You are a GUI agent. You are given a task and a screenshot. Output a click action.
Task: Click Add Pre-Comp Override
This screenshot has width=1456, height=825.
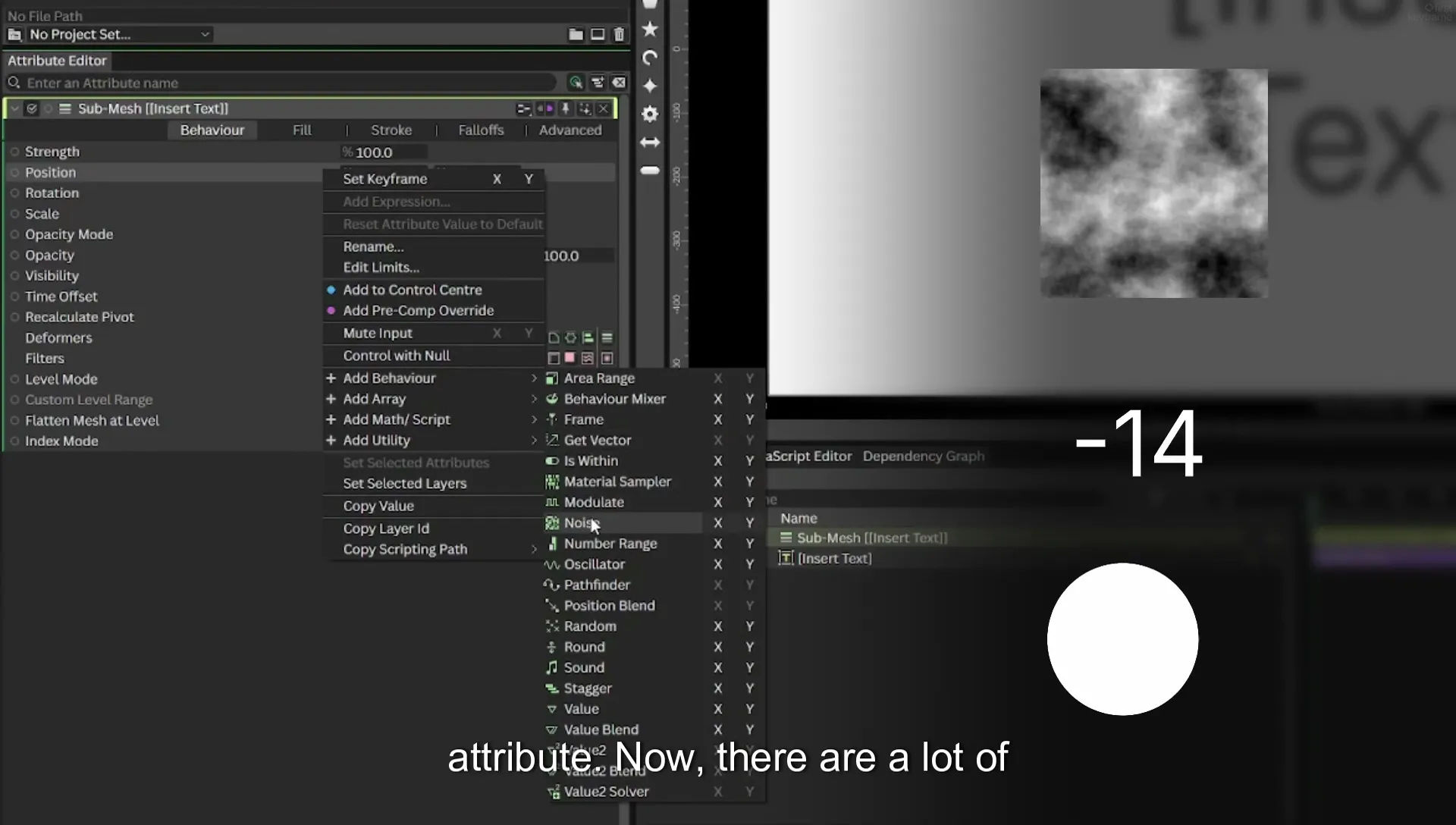coord(418,311)
